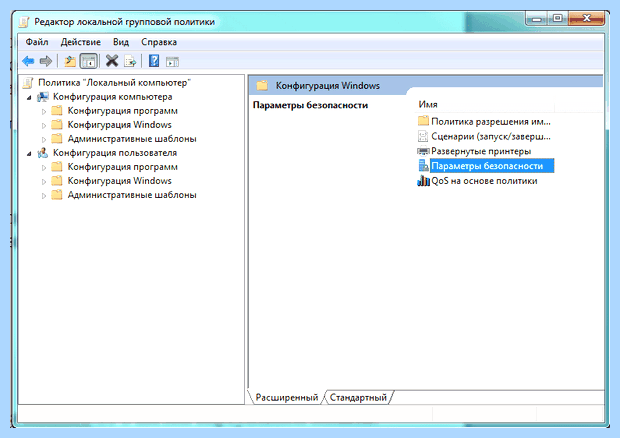Maximize the Редактор локальной групповой политики window

pyautogui.click(x=558, y=18)
